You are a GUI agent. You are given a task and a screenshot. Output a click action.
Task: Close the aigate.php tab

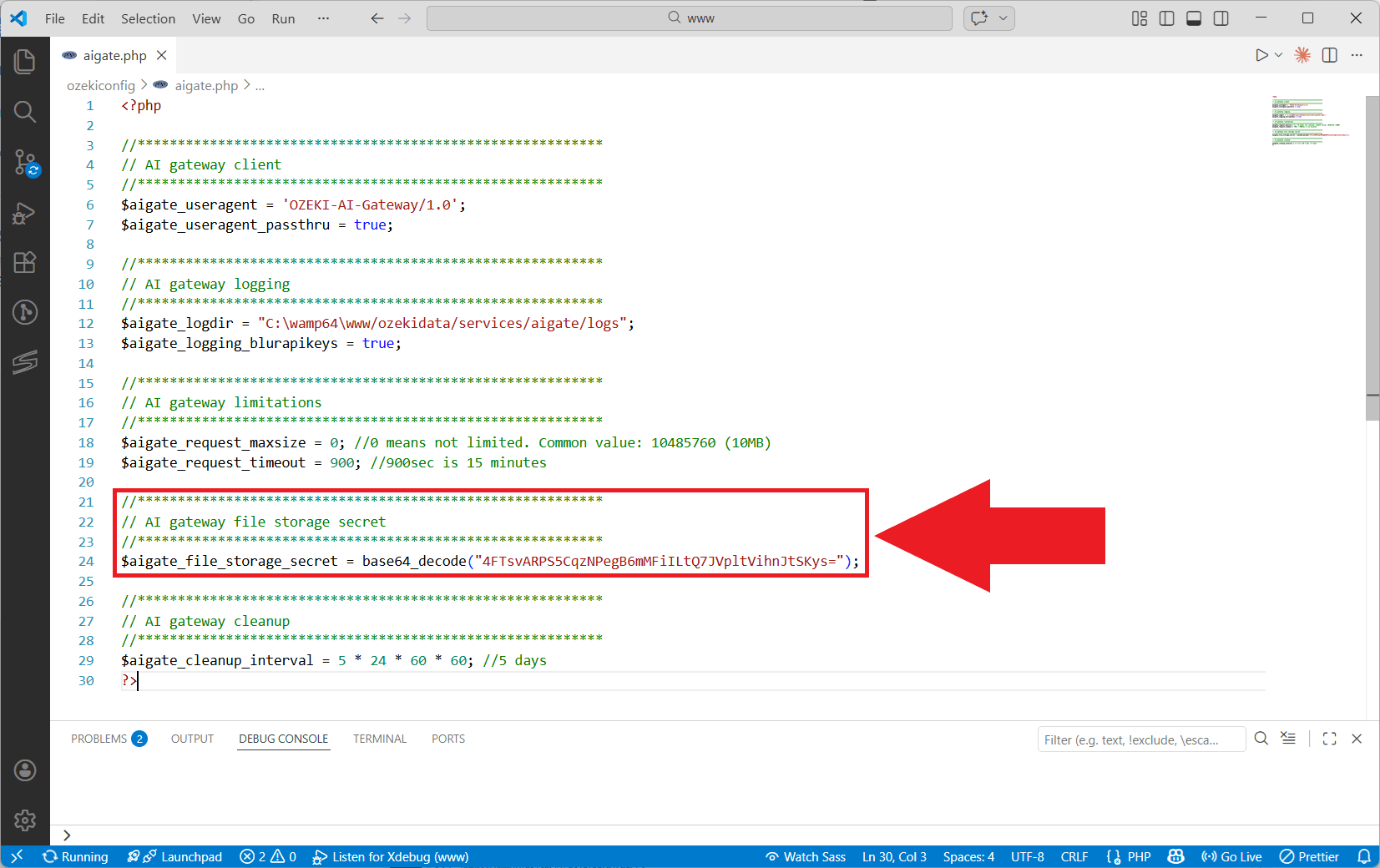point(162,55)
